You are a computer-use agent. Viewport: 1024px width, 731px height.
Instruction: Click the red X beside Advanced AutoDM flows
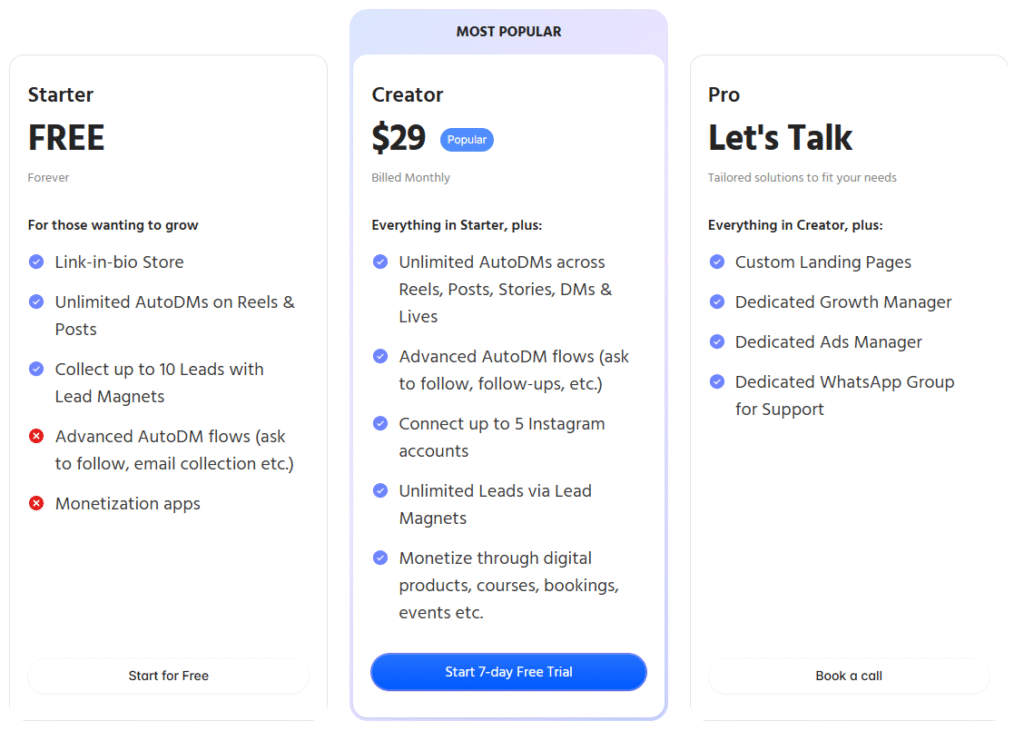pos(36,437)
